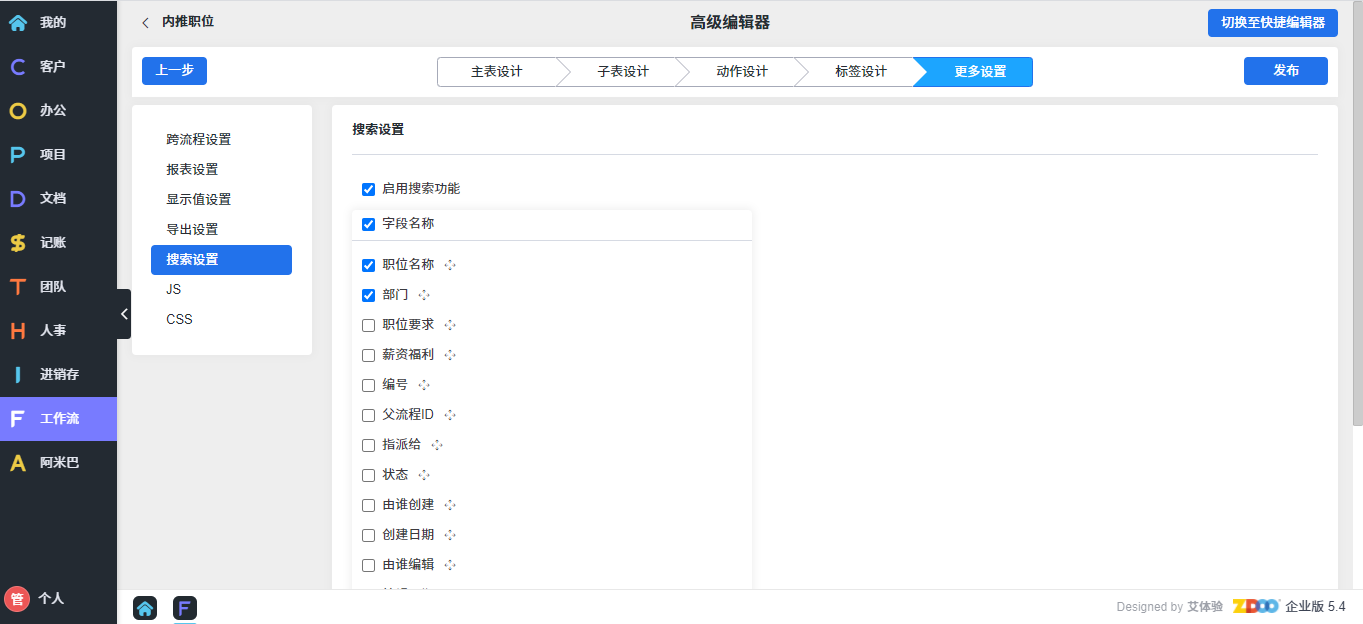Switch to the 主表设计 step tab
This screenshot has height=624, width=1363.
pos(496,72)
